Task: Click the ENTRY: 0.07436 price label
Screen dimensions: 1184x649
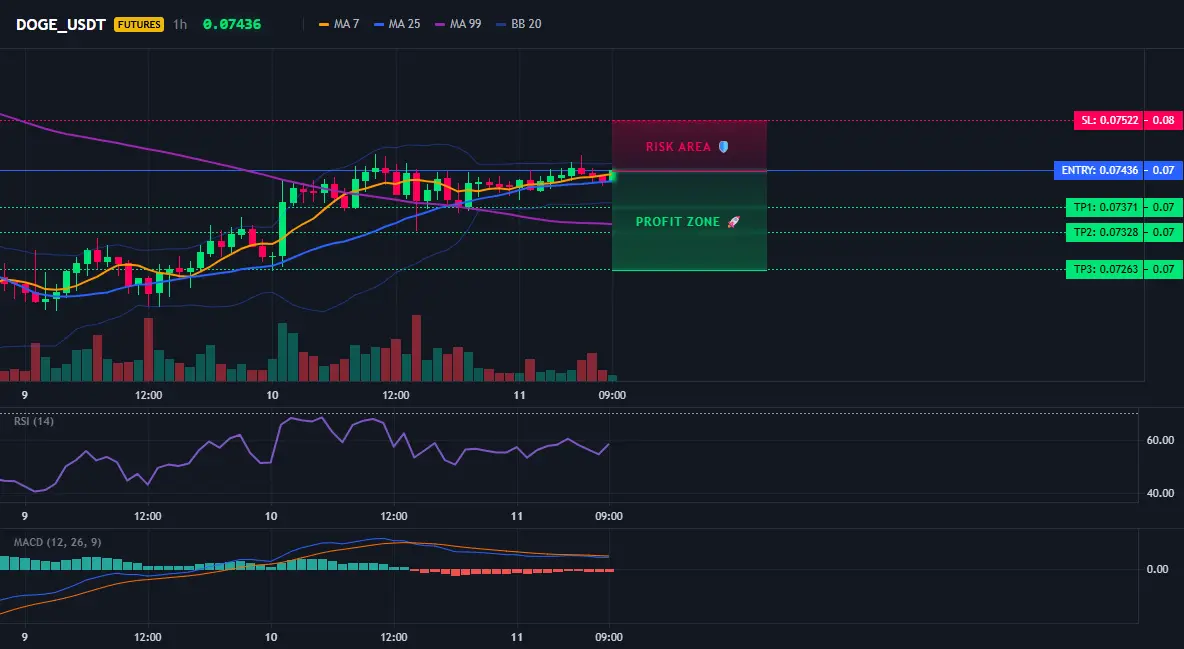Action: (1099, 170)
